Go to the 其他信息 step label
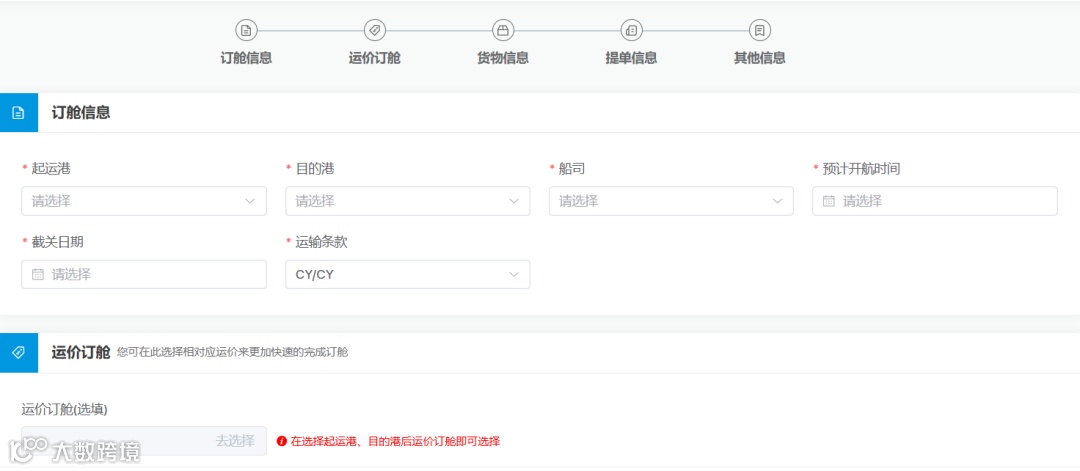The width and height of the screenshot is (1080, 471). 760,58
